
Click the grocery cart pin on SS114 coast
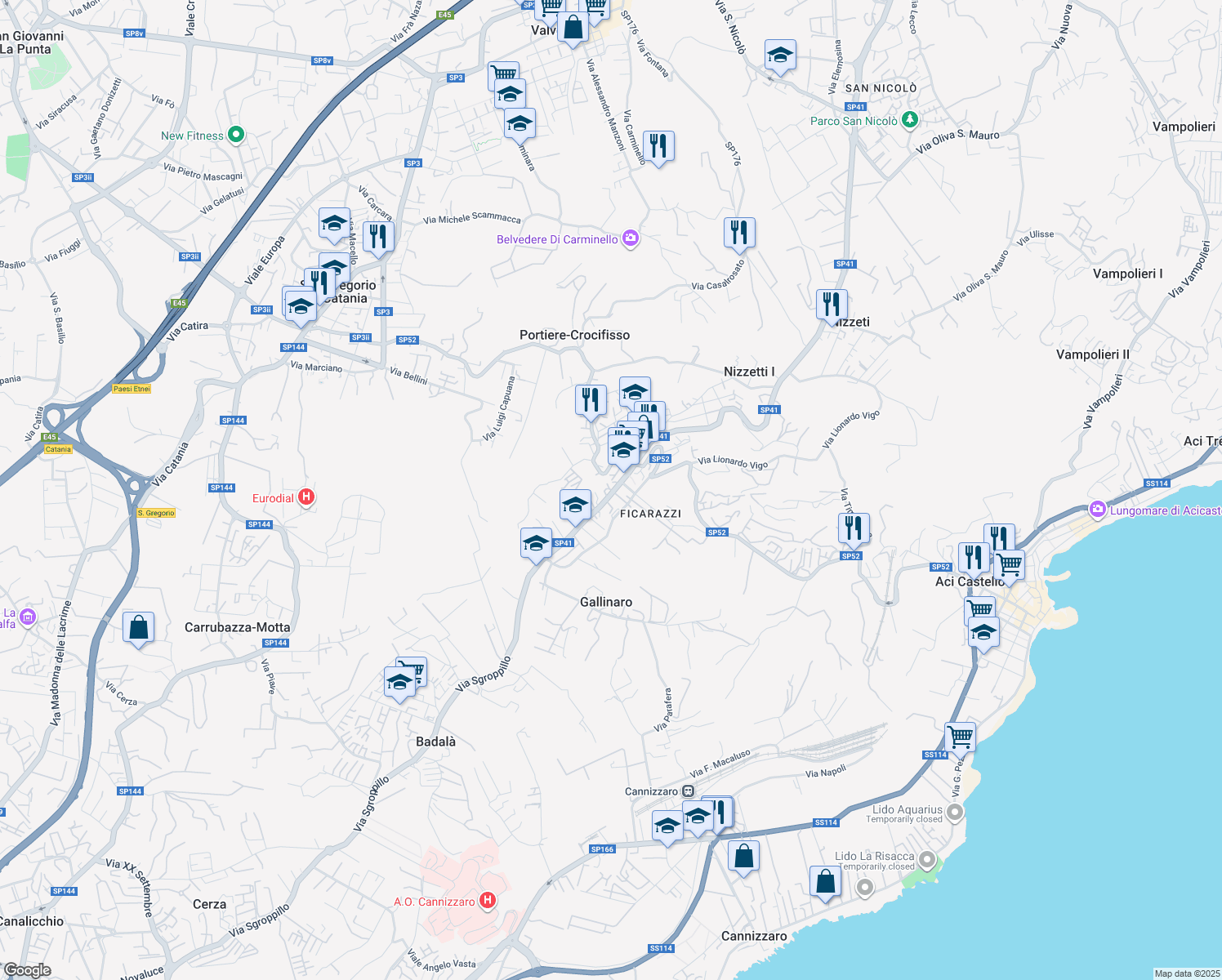[960, 737]
